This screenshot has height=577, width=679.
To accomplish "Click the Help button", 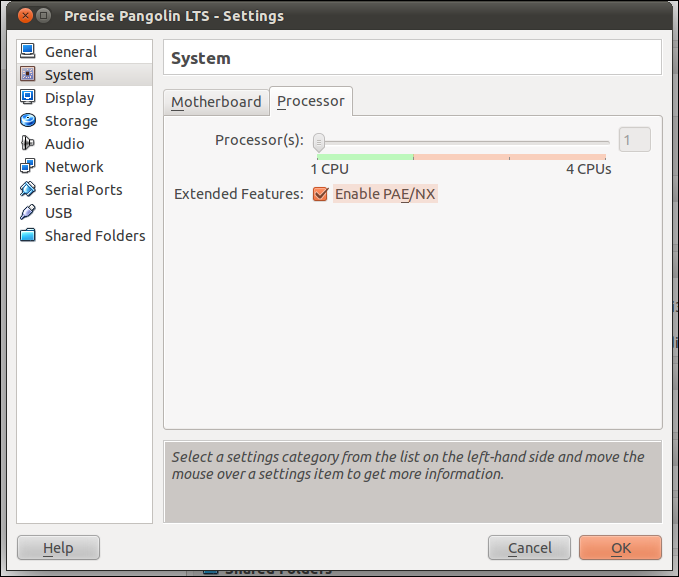I will [58, 548].
